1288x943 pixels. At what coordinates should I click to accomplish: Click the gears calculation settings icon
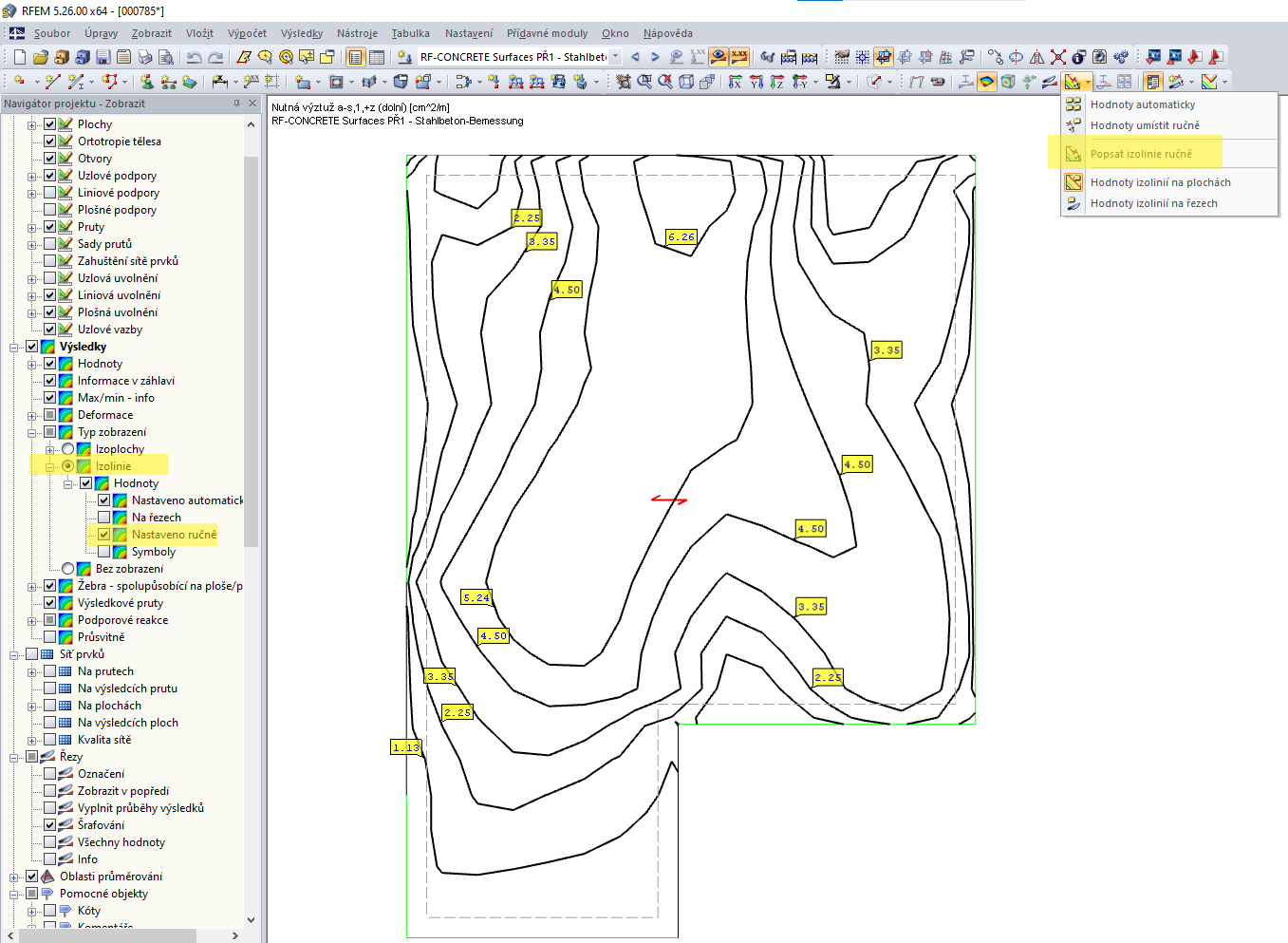(1121, 57)
